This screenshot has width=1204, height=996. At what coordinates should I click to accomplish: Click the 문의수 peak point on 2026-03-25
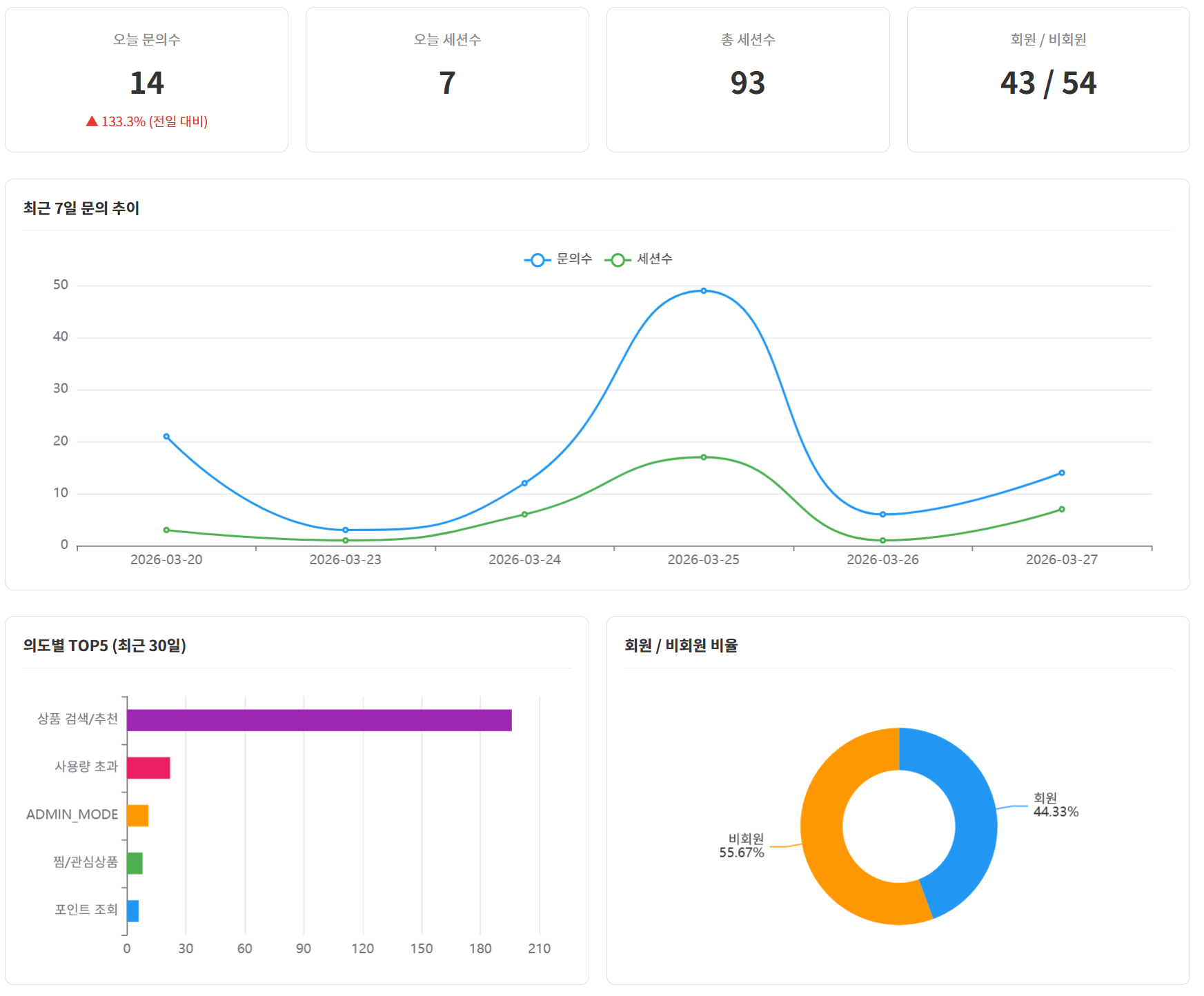click(703, 291)
